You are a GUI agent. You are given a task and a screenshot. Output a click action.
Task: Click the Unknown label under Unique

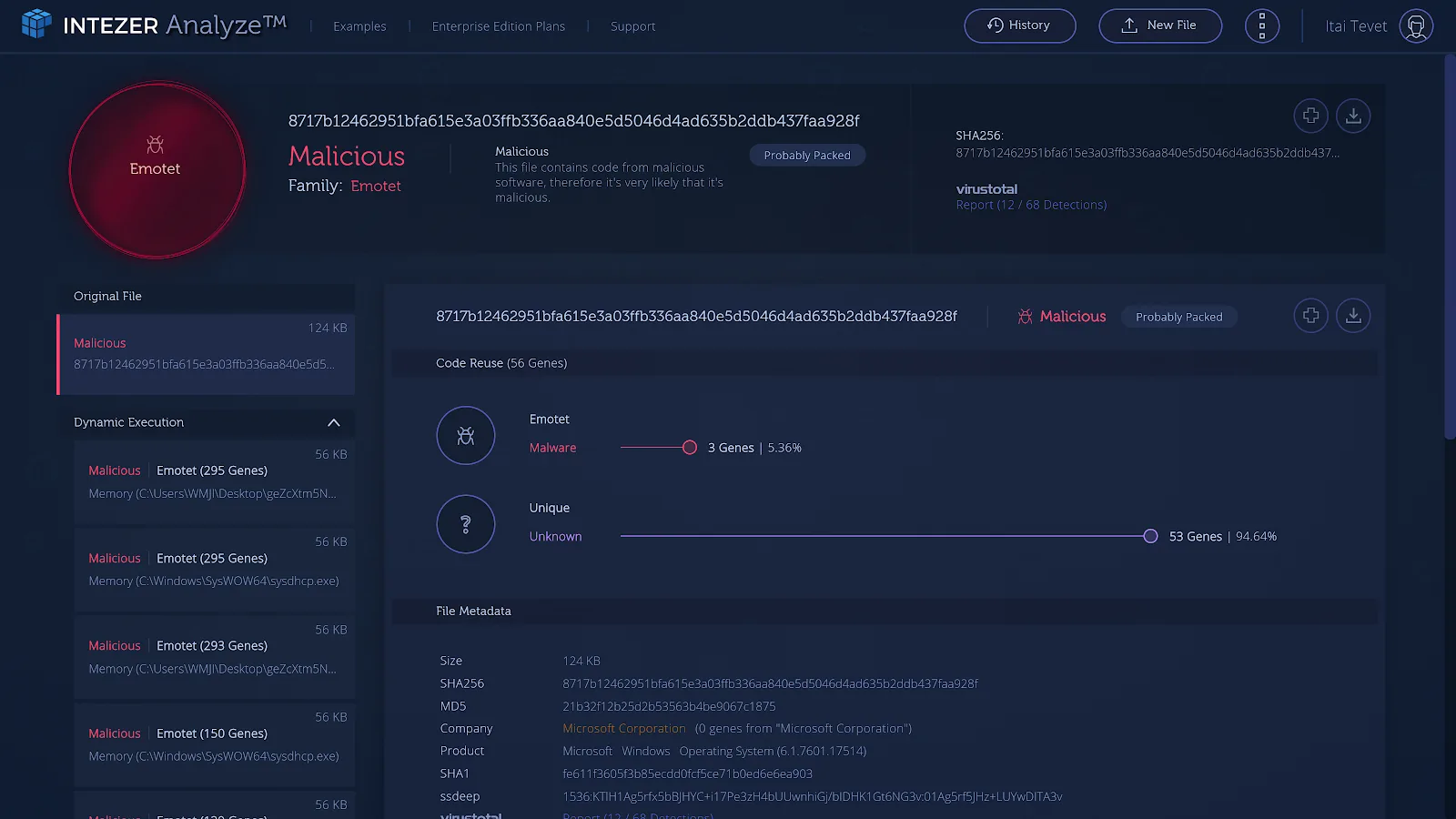[555, 537]
